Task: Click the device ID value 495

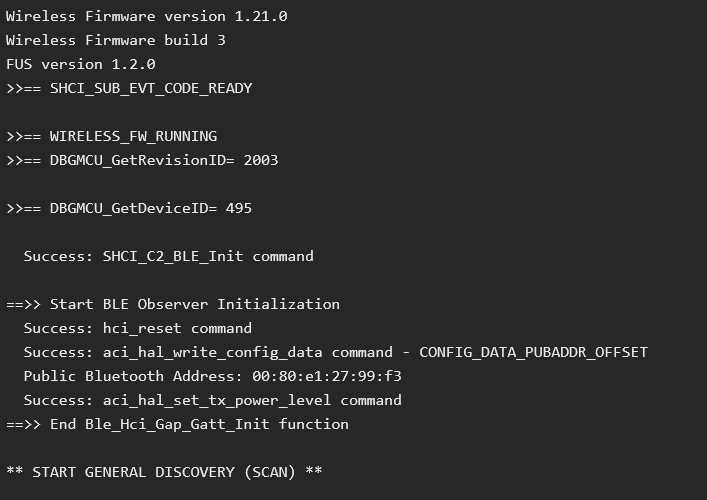Action: [x=239, y=208]
